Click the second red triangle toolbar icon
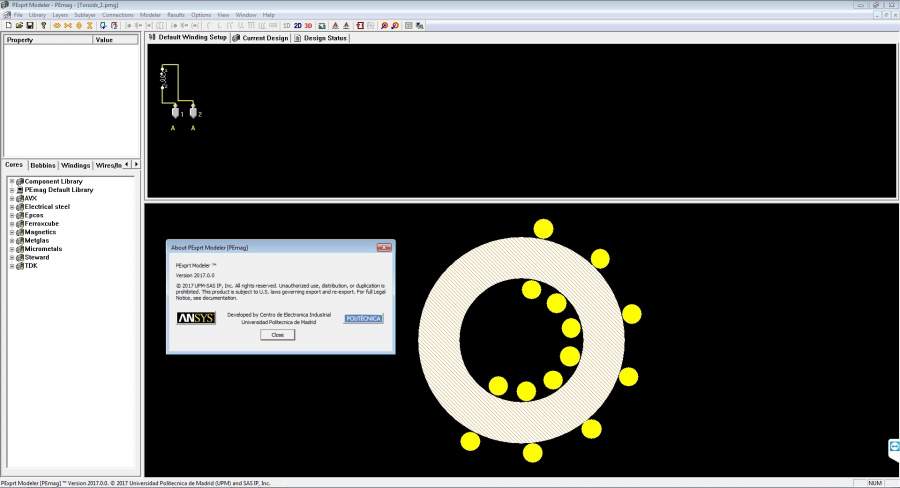The image size is (900, 488). coord(346,26)
